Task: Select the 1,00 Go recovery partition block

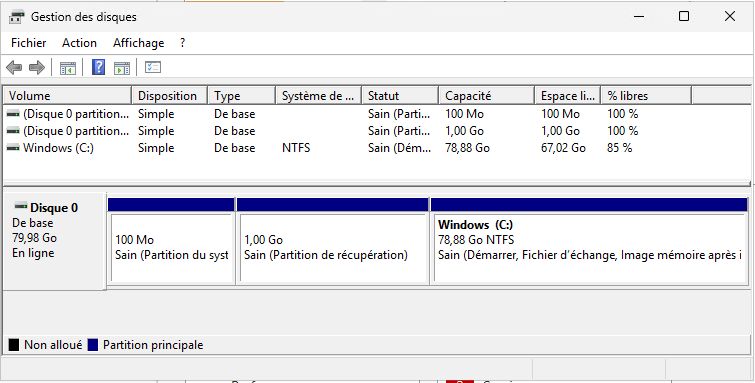Action: tap(333, 240)
